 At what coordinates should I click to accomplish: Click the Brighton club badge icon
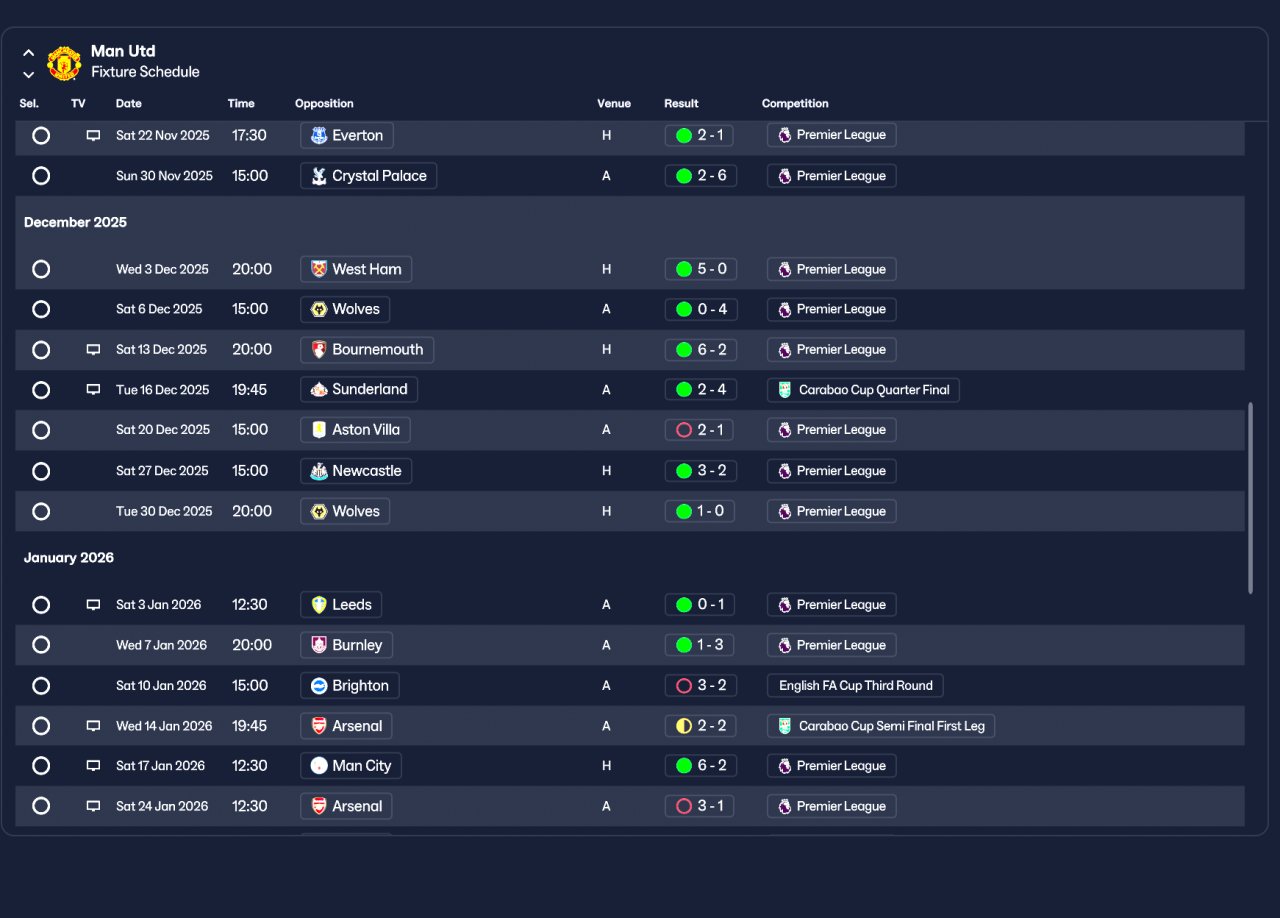(x=319, y=686)
